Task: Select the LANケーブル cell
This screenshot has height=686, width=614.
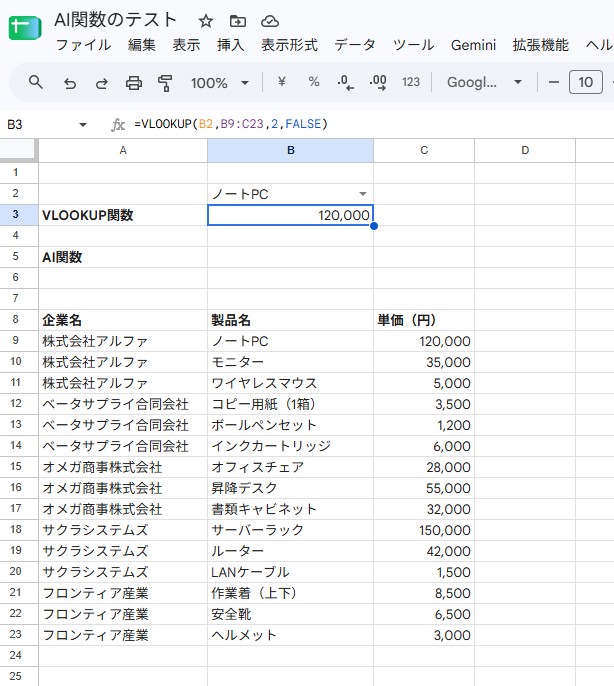Action: click(x=291, y=572)
